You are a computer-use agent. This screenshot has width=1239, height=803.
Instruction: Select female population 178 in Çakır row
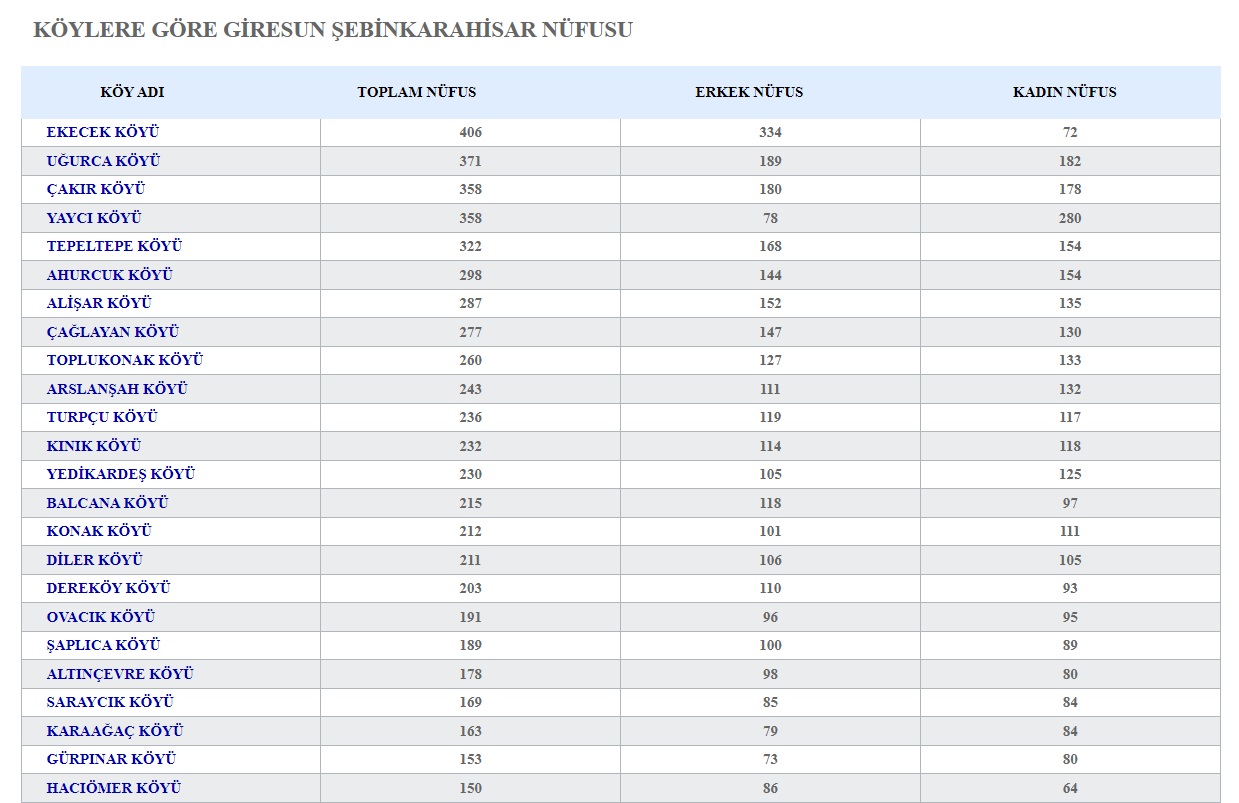[x=1071, y=189]
